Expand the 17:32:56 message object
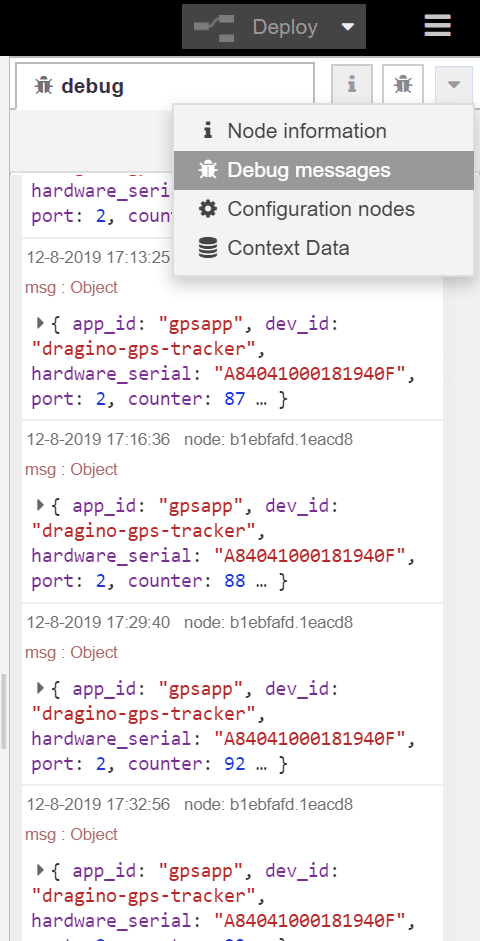Screen dimensions: 480x941 pyautogui.click(x=40, y=870)
